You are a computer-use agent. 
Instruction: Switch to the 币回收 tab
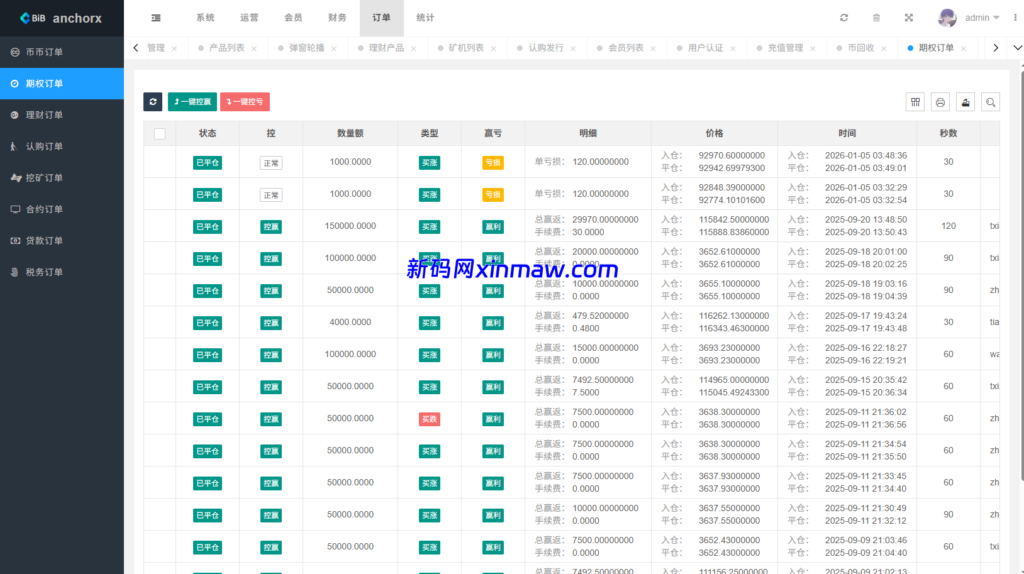(861, 48)
